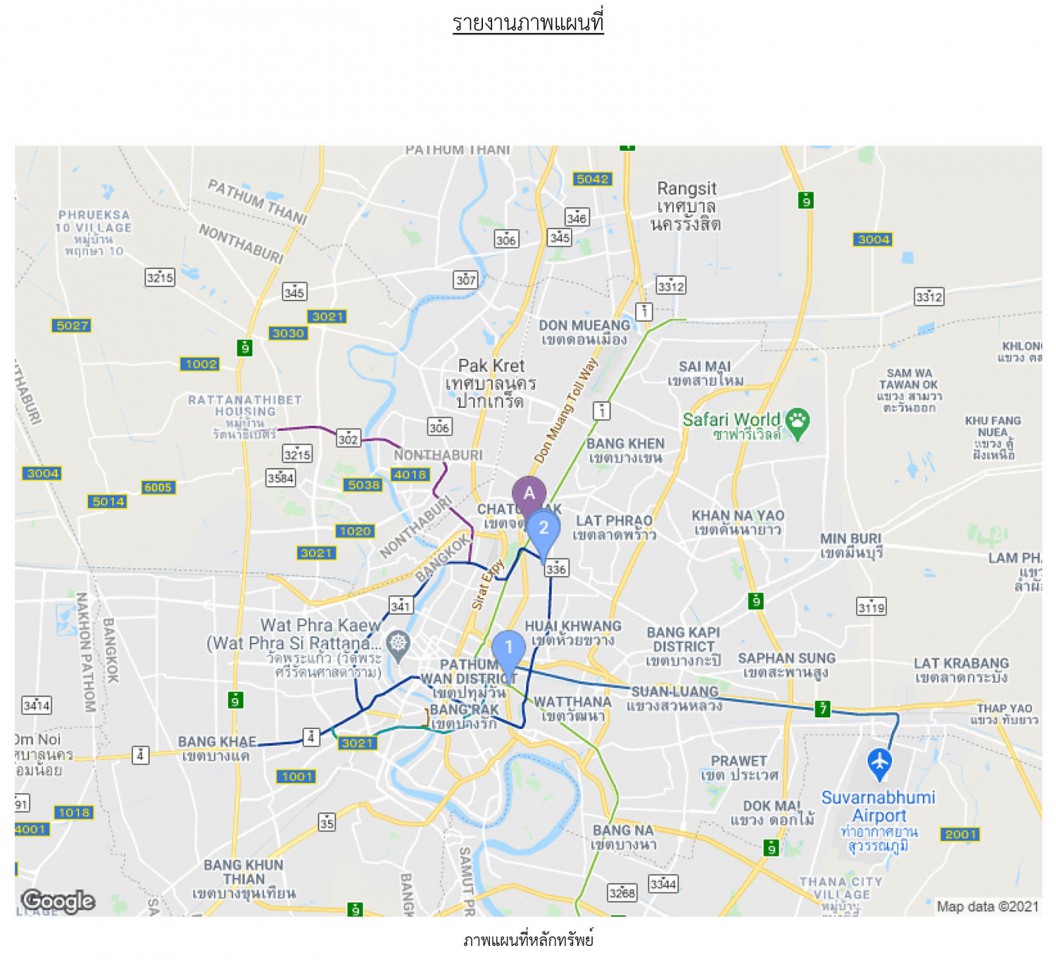Click the SAPHAN SUNG district label

786,665
